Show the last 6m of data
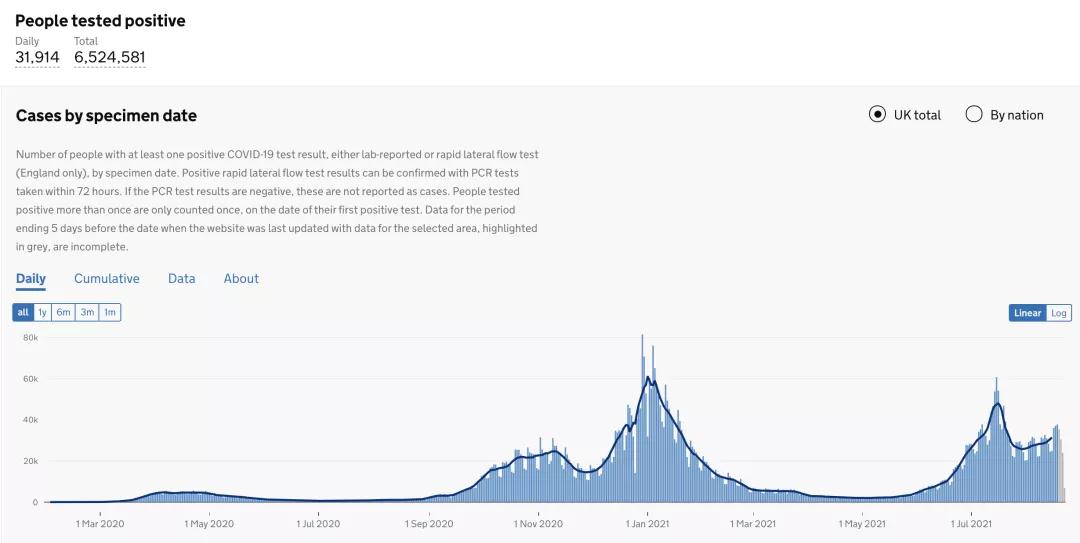The image size is (1080, 543). pos(63,312)
